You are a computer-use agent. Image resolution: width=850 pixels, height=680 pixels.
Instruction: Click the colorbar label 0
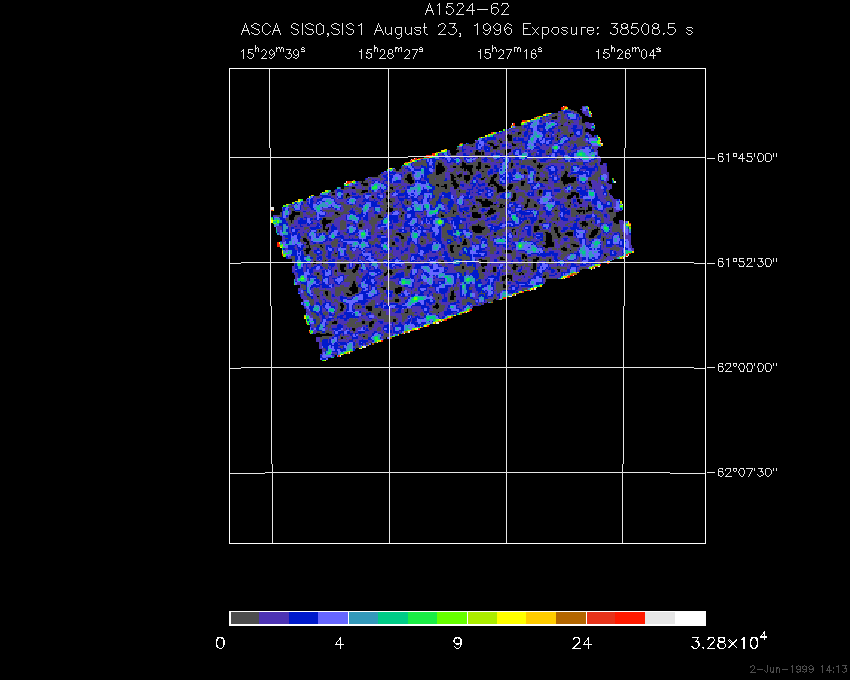pos(220,644)
